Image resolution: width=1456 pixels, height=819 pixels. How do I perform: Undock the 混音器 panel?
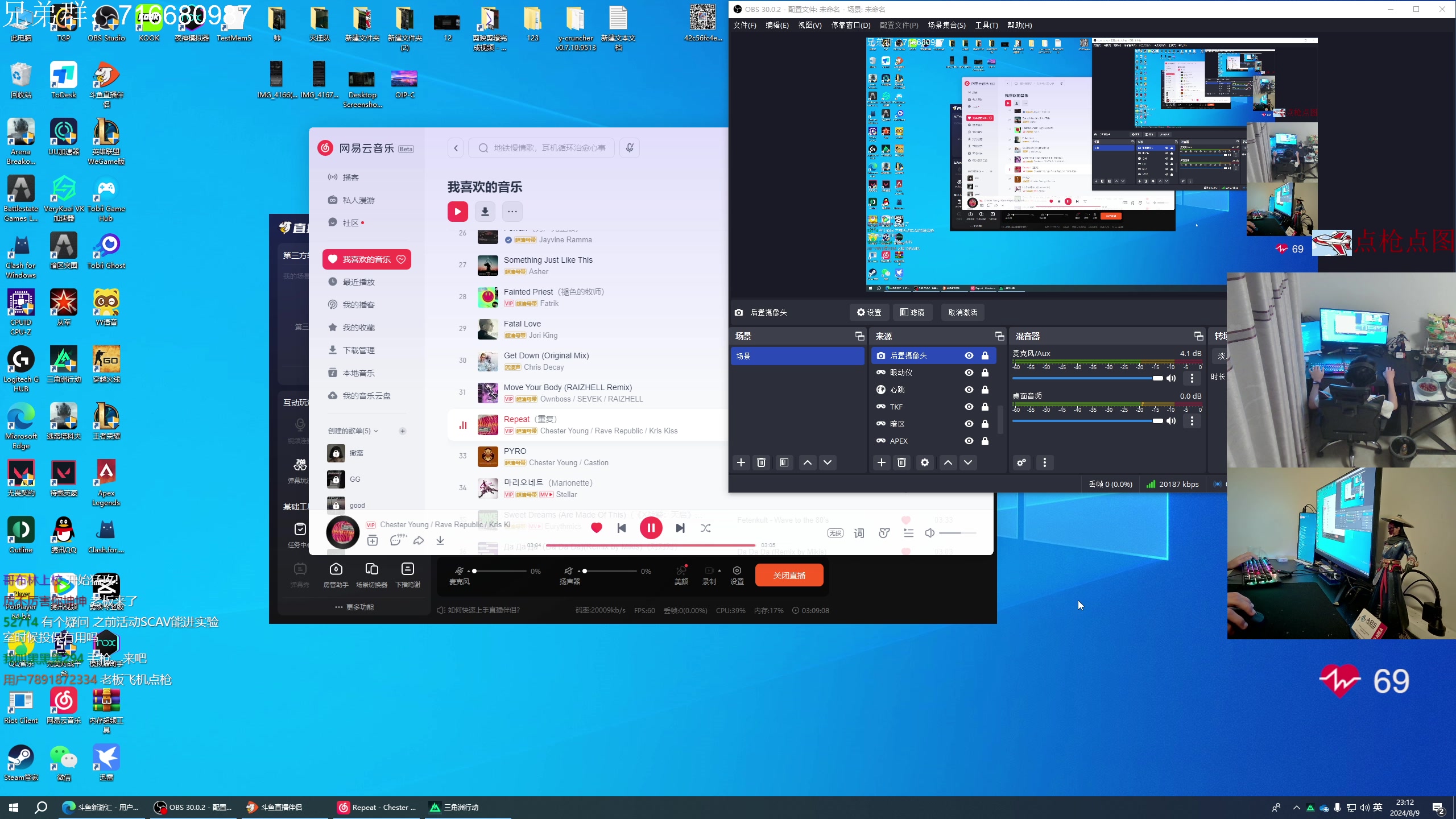[x=1198, y=336]
